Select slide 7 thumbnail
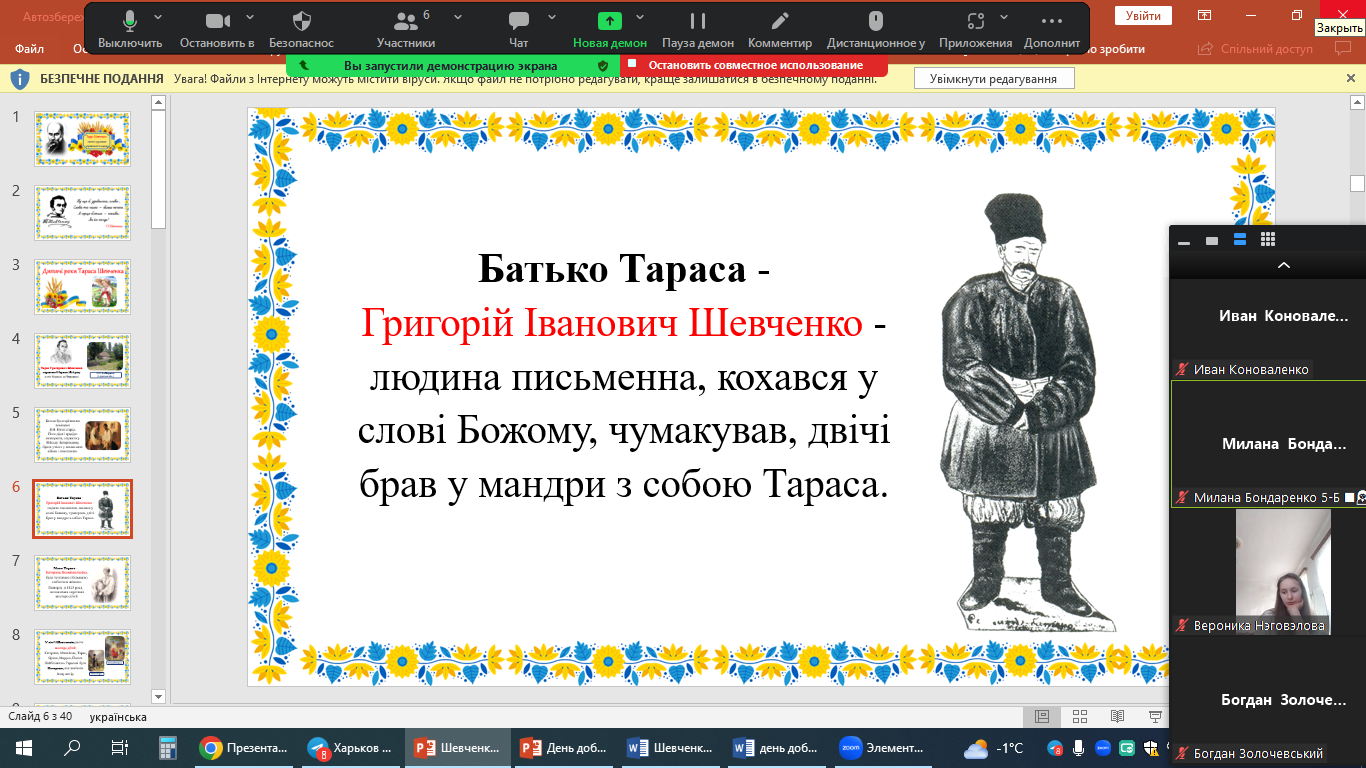This screenshot has width=1366, height=768. pyautogui.click(x=83, y=582)
